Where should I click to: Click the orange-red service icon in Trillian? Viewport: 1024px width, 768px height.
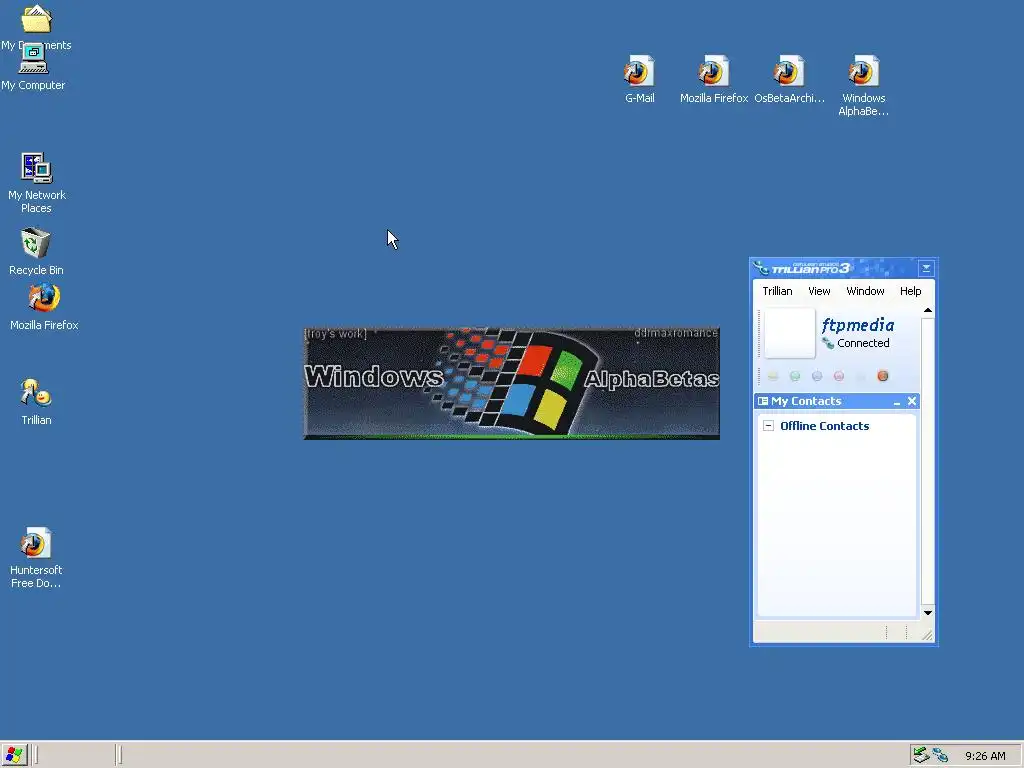883,376
